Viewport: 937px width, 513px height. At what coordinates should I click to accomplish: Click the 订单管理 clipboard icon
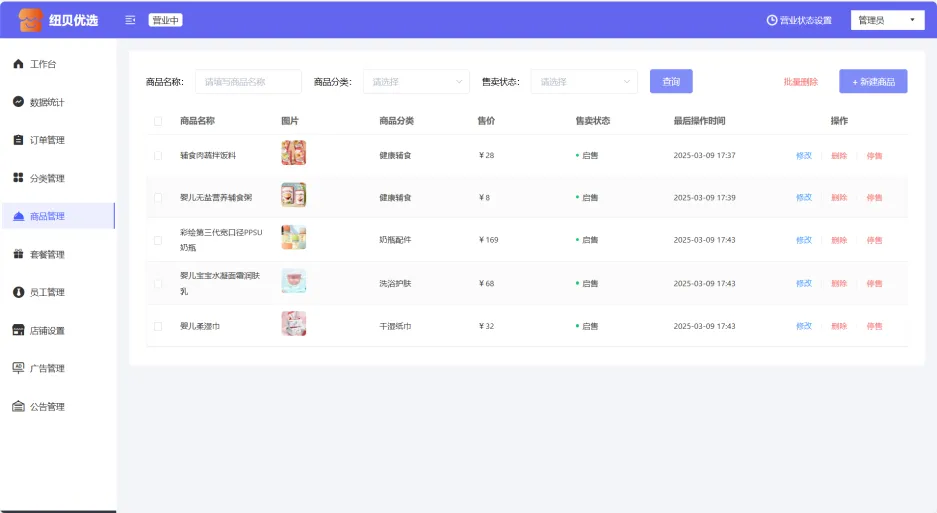(18, 140)
